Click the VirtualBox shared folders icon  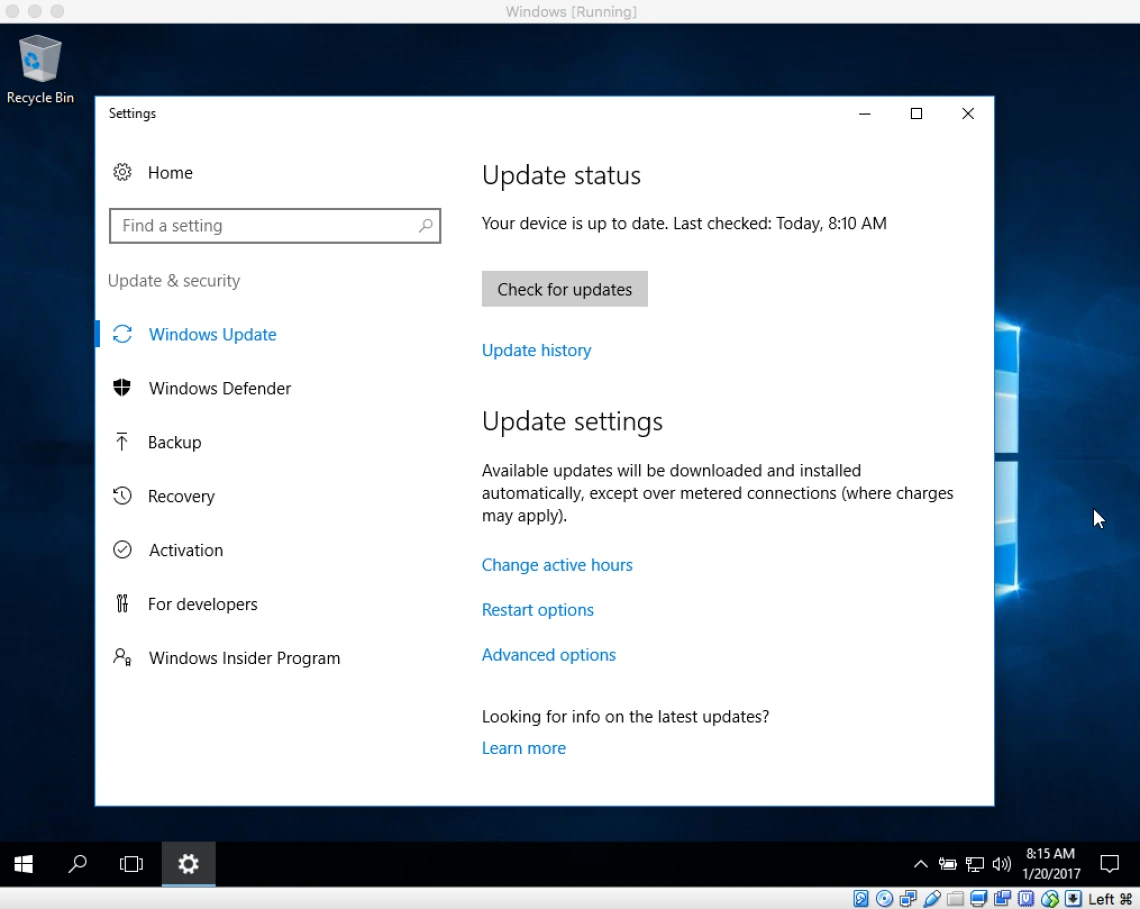point(955,899)
